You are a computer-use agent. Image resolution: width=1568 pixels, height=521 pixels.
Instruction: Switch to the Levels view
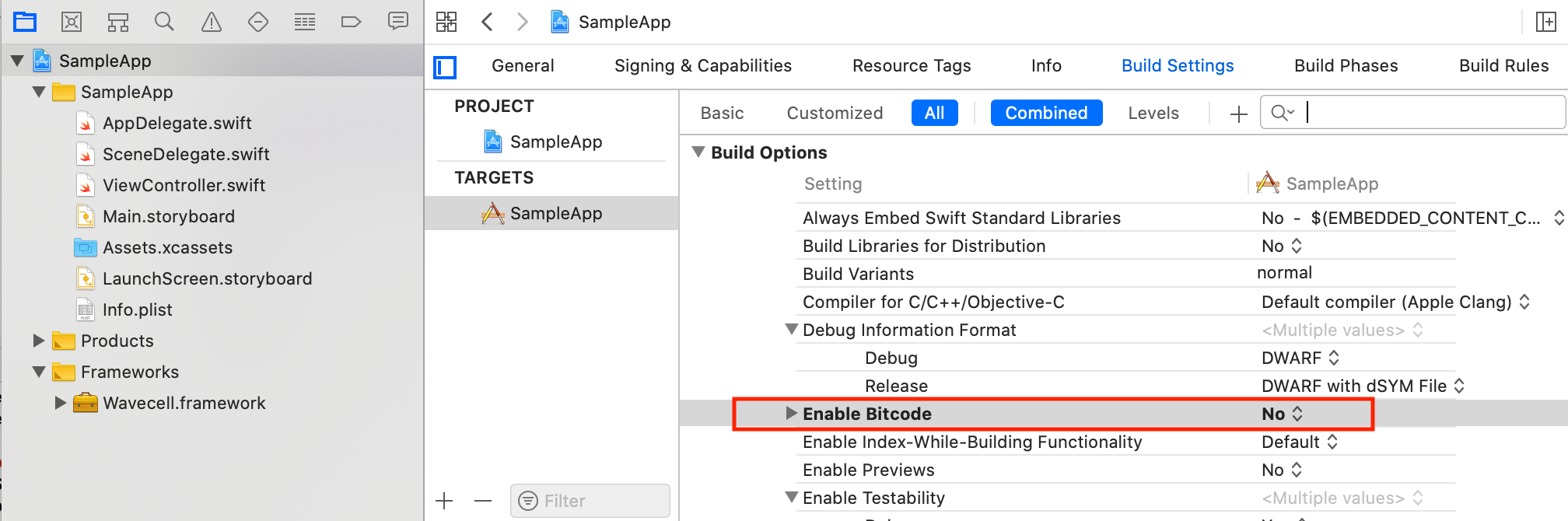click(x=1153, y=114)
